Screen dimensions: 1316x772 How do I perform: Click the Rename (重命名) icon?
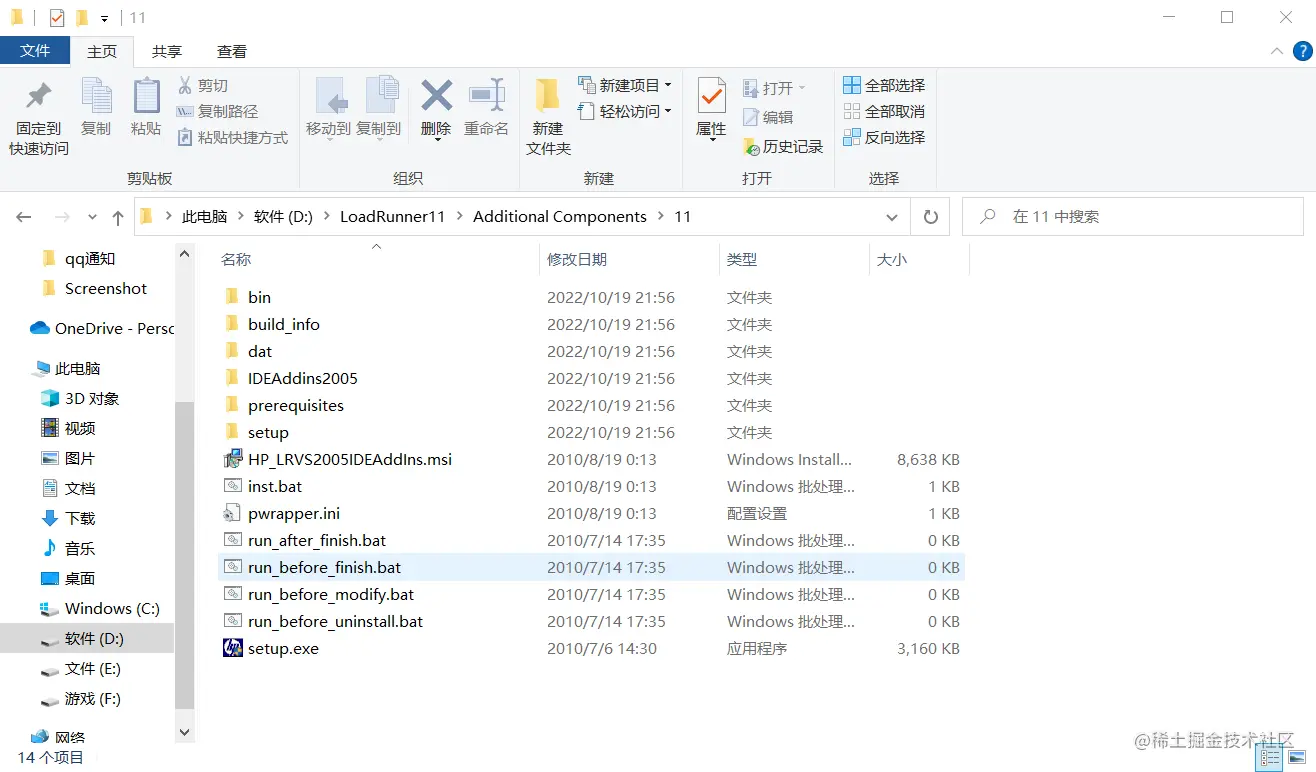487,96
